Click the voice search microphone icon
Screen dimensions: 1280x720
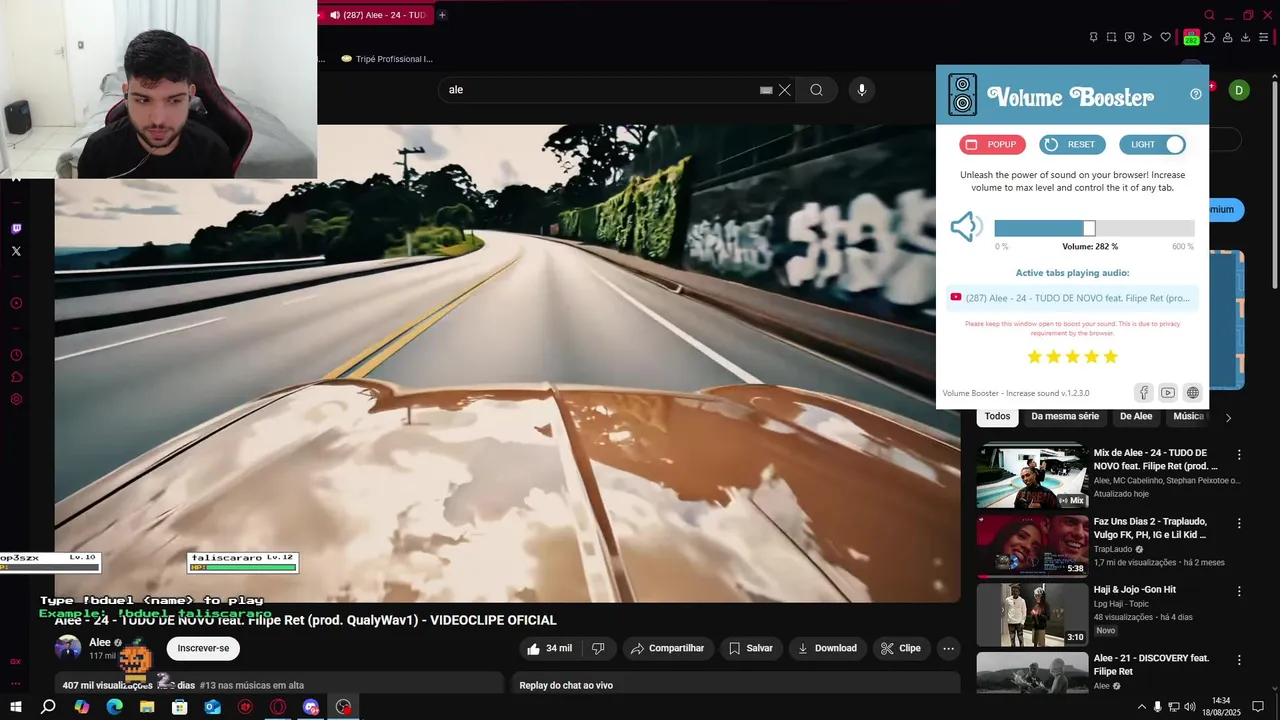(x=862, y=90)
